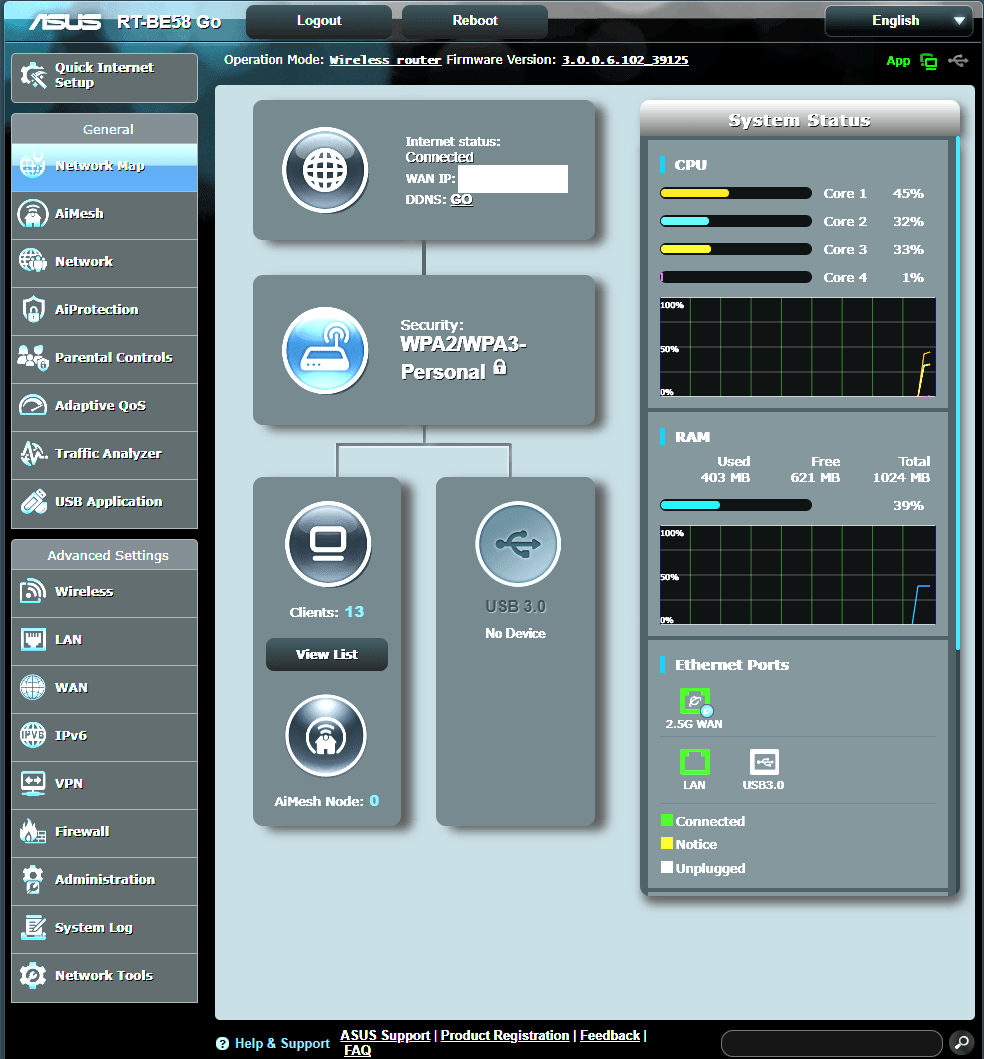Image resolution: width=984 pixels, height=1059 pixels.
Task: Select the wireless router security icon
Action: [x=325, y=350]
